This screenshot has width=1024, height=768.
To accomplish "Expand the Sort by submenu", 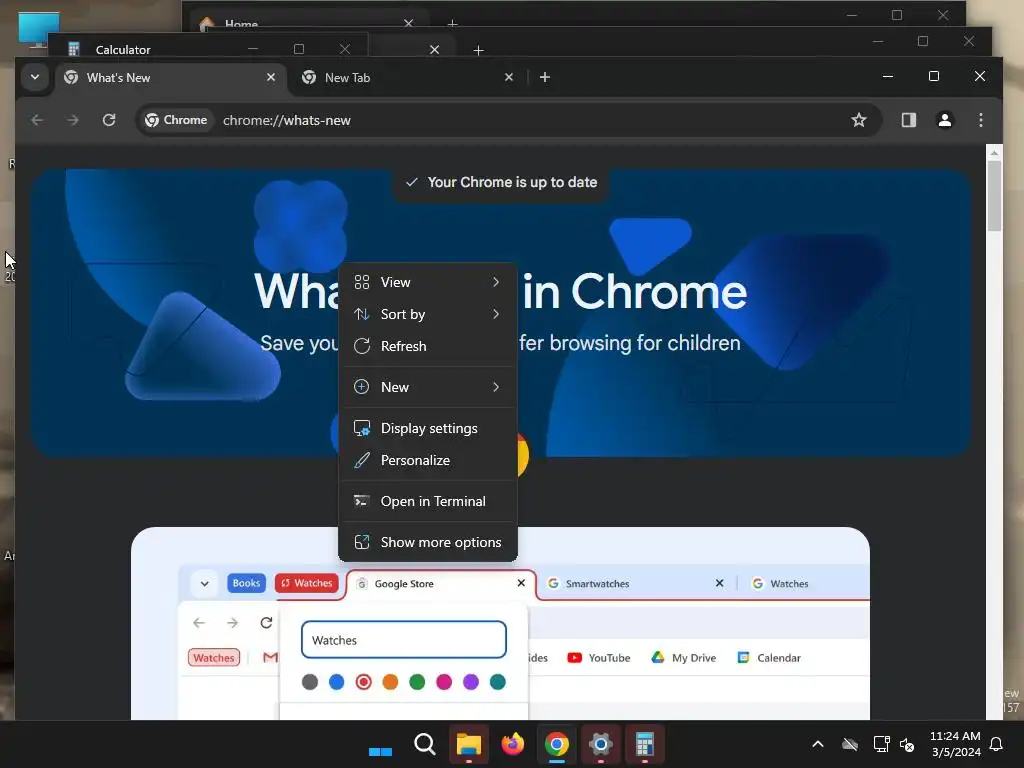I will tap(428, 314).
